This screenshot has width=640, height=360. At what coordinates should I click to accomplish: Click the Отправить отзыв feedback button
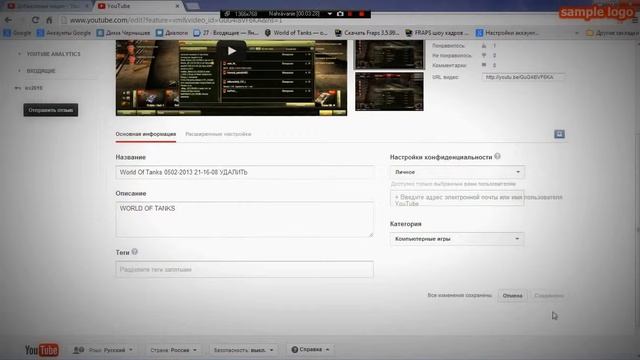coord(51,110)
